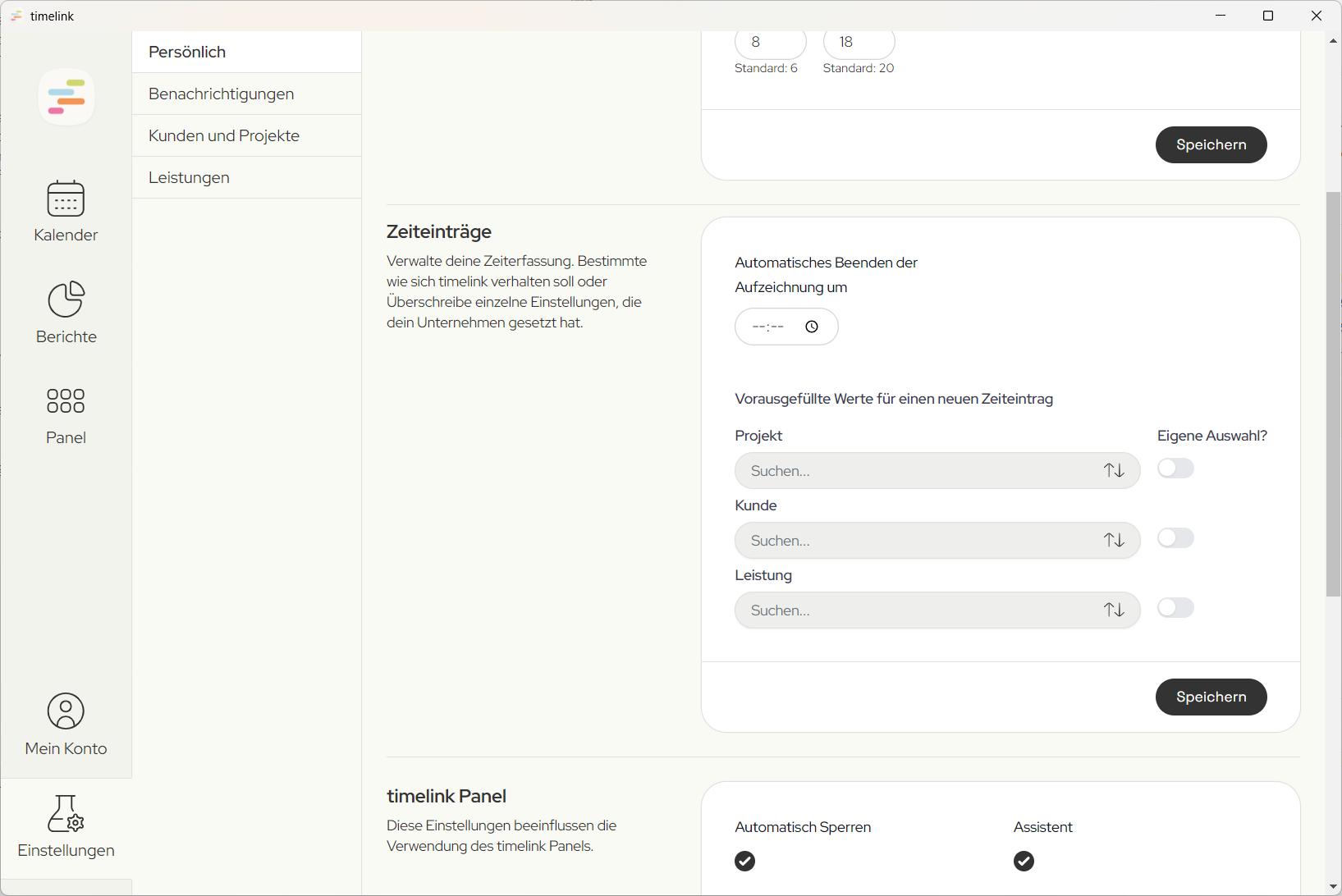
Task: Select Kunden und Projekte tab
Action: (x=246, y=135)
